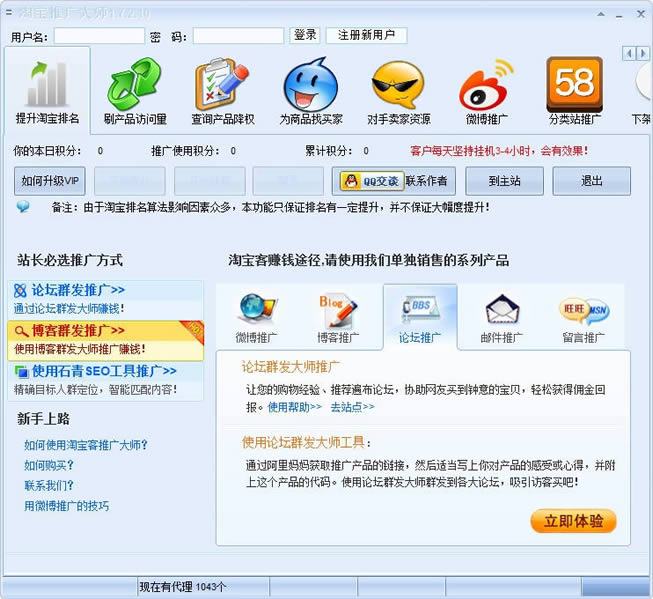Switch to the 微博推广 product tab

[x=257, y=313]
